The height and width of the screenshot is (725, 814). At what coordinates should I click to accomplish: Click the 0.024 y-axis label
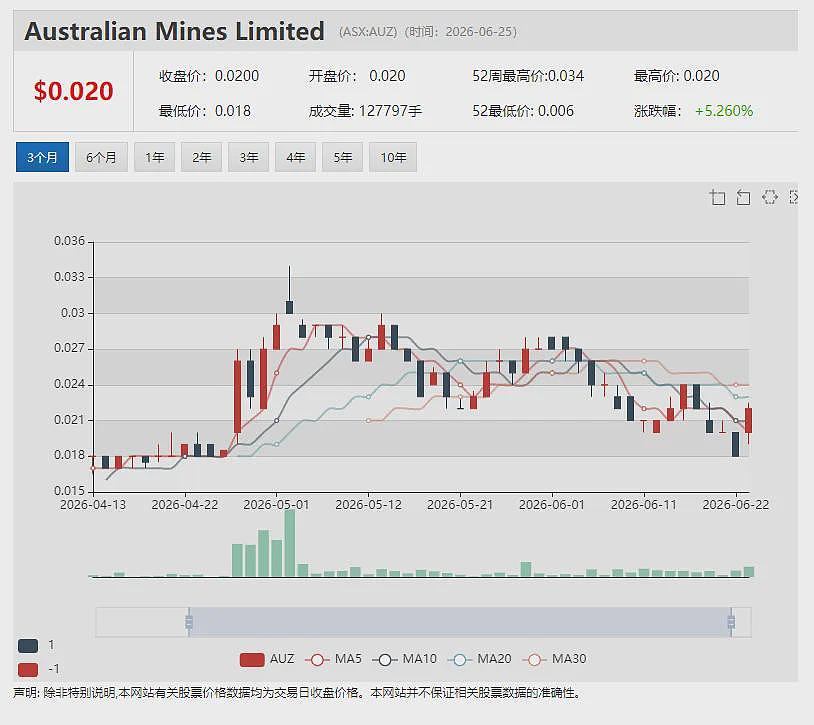coord(69,384)
